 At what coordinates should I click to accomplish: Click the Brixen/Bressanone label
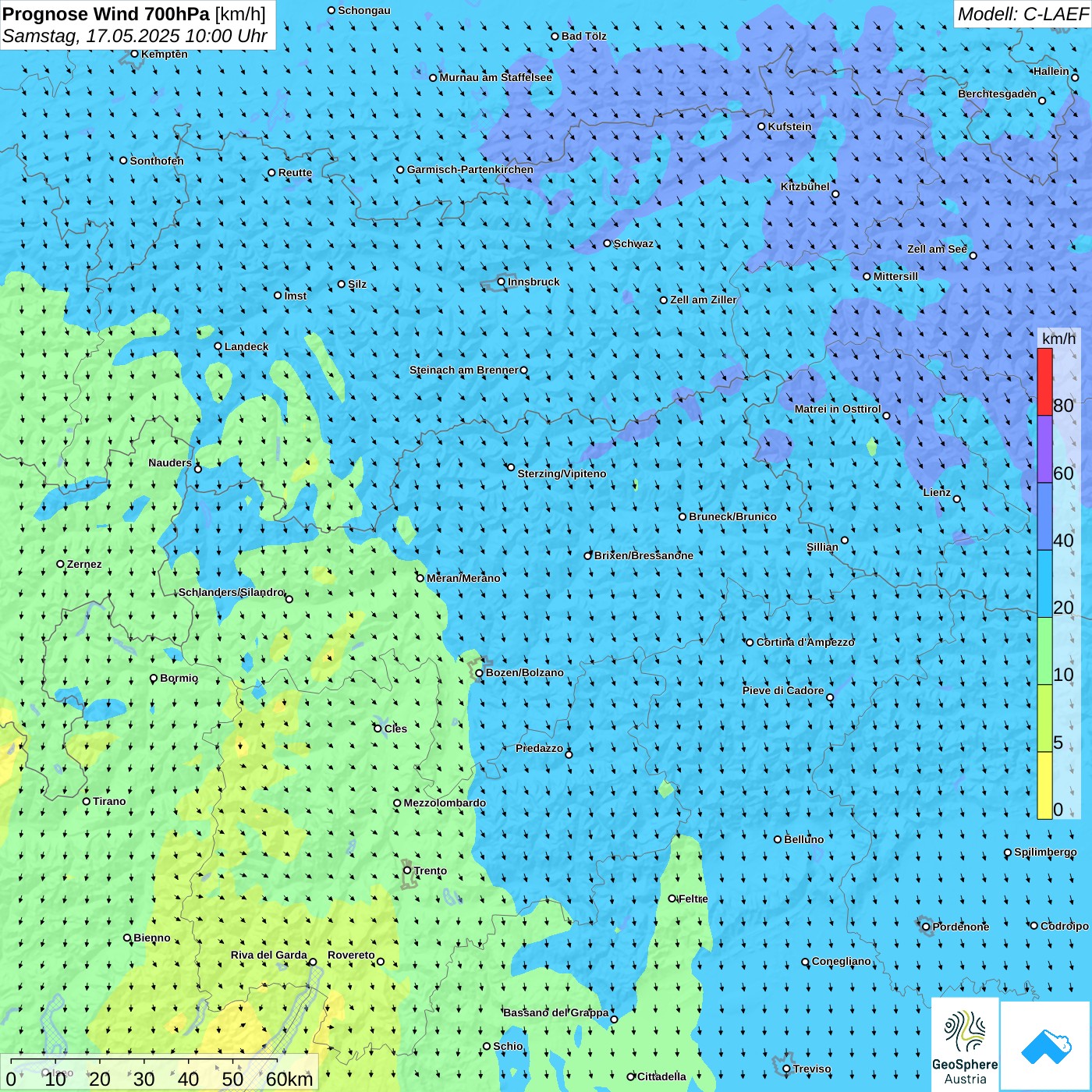click(x=643, y=555)
